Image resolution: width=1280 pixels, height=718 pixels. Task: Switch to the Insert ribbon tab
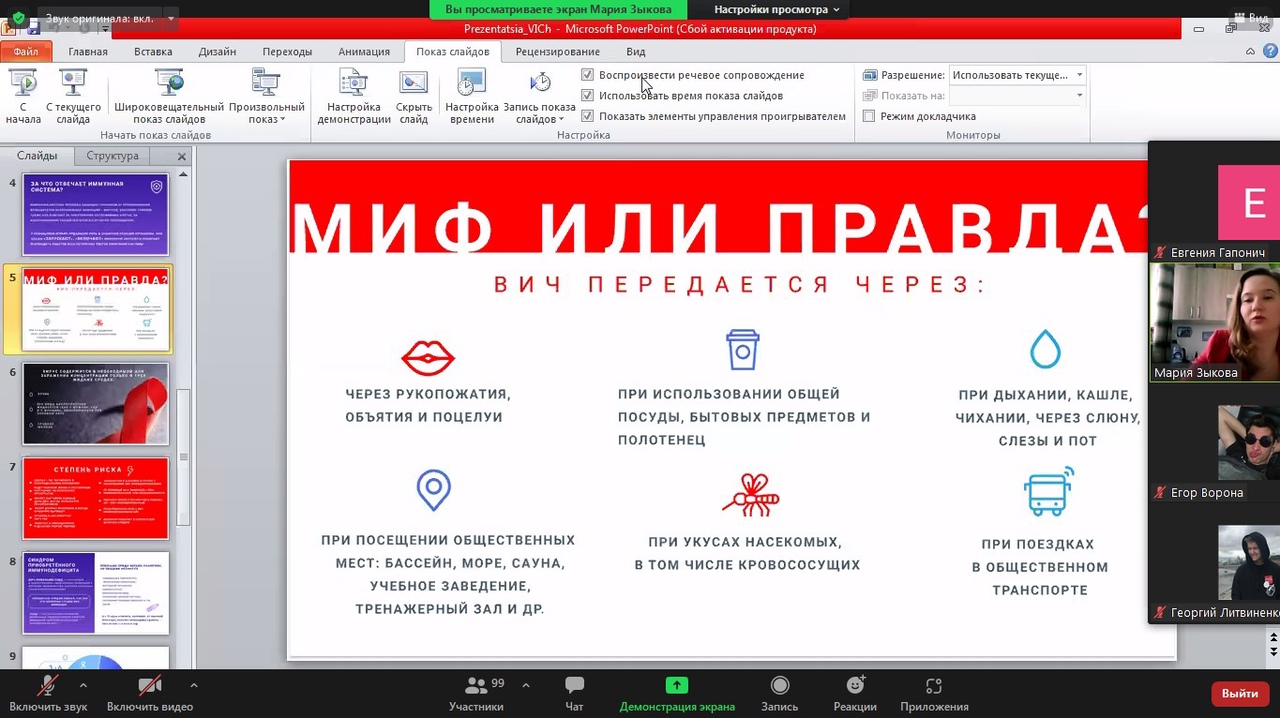pyautogui.click(x=153, y=52)
